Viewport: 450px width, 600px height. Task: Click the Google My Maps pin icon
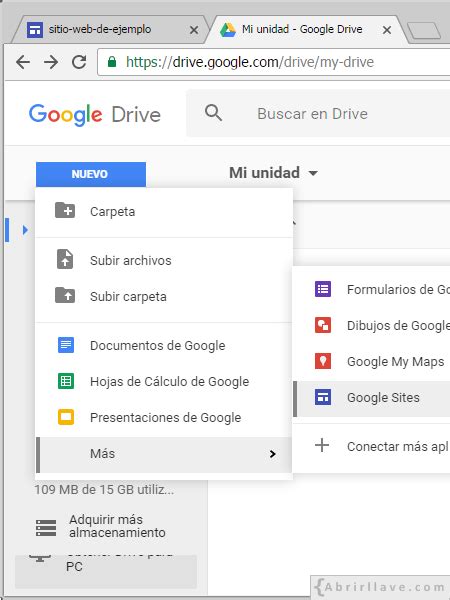coord(323,361)
